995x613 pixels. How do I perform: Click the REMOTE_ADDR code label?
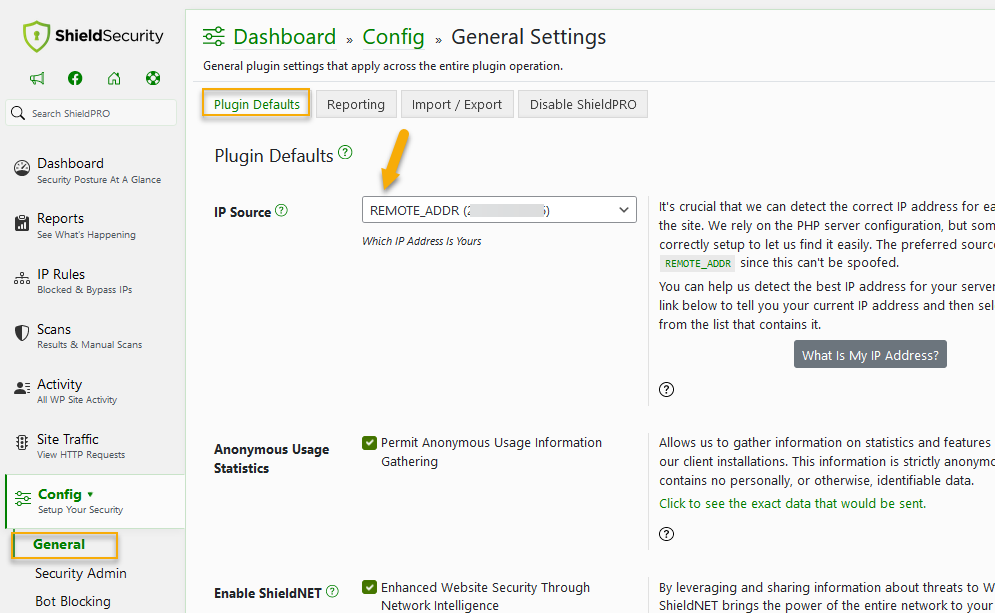pyautogui.click(x=697, y=263)
